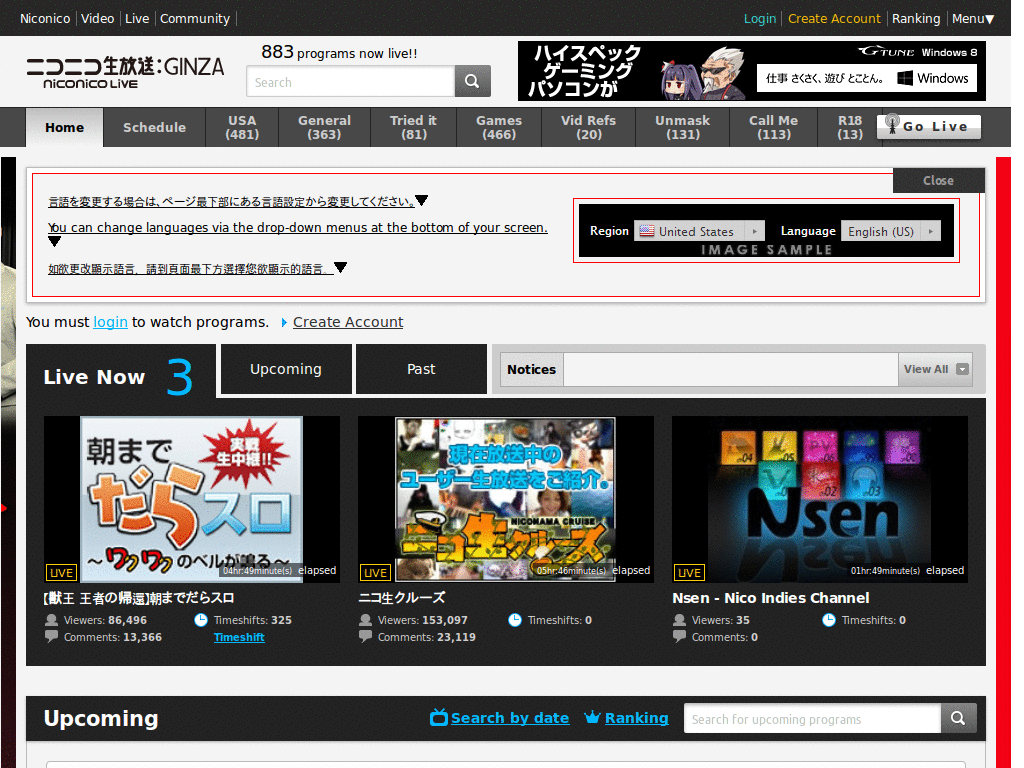Click the magnifier search icon beside the top search box

coord(472,81)
